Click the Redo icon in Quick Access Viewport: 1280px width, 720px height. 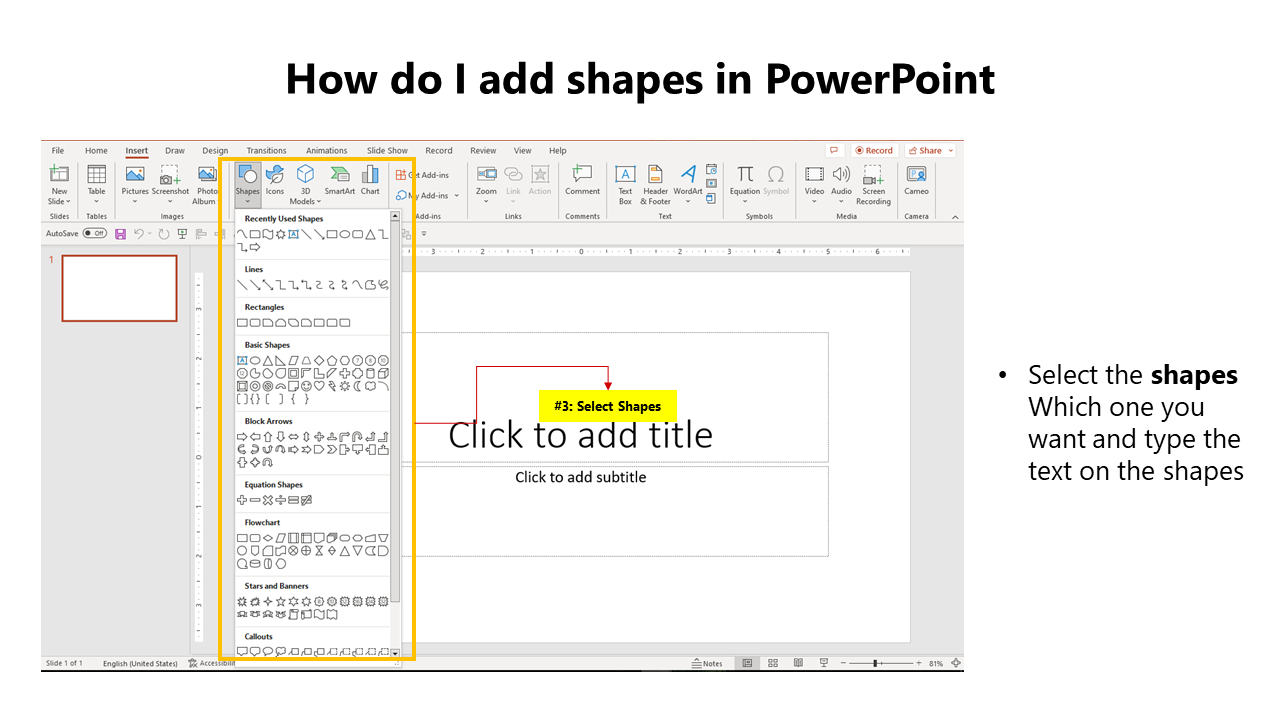pyautogui.click(x=163, y=233)
